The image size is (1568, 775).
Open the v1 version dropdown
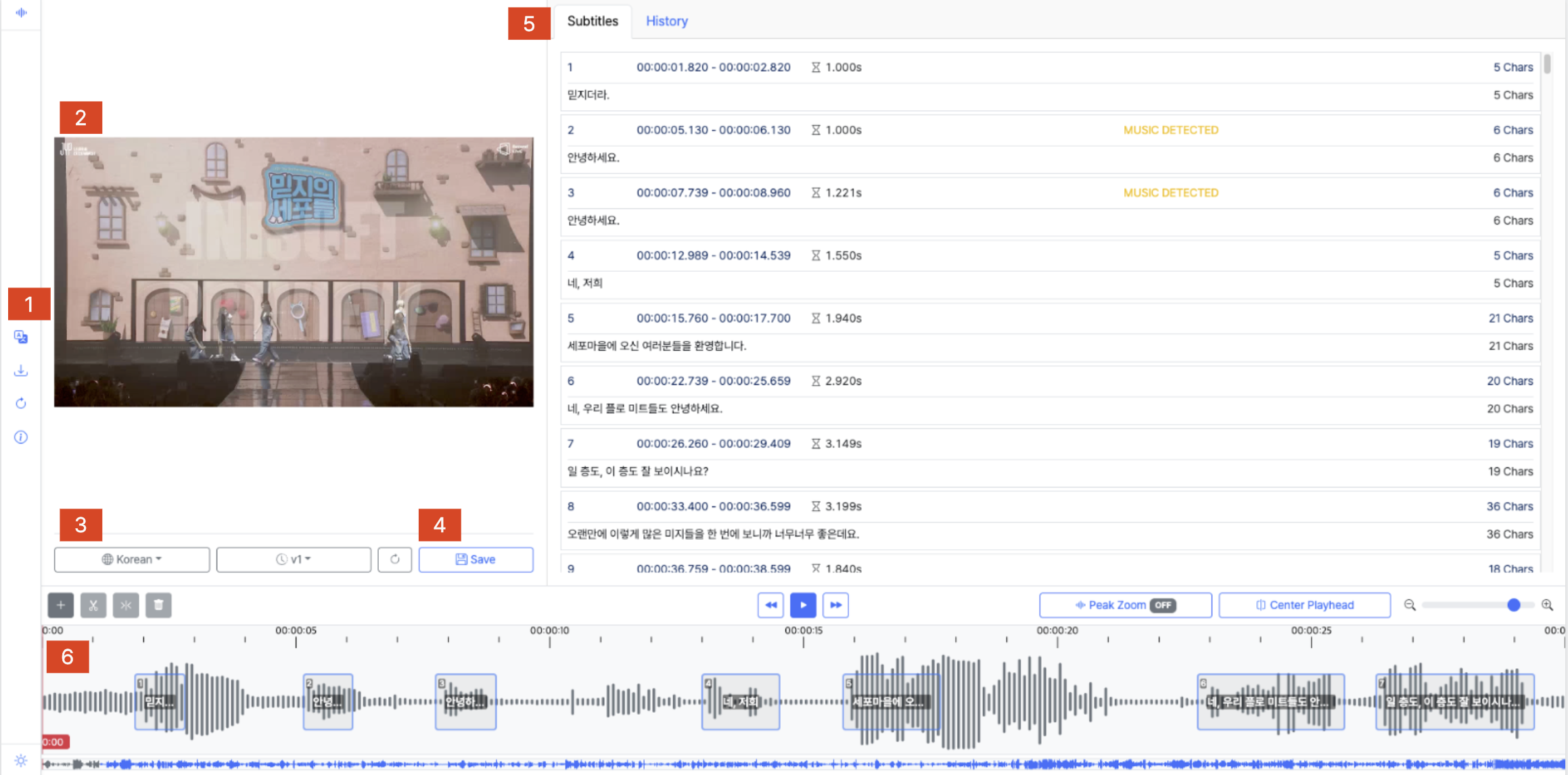294,559
